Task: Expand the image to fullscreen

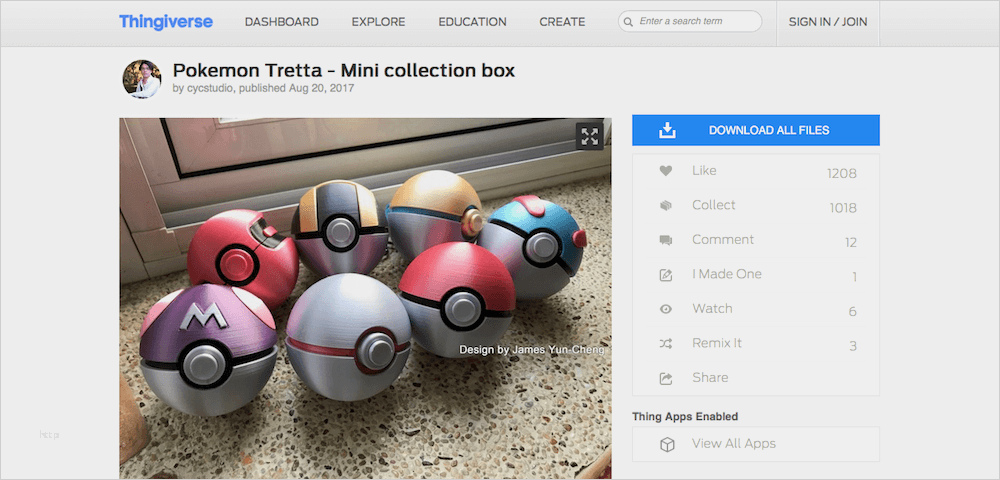Action: coord(589,136)
